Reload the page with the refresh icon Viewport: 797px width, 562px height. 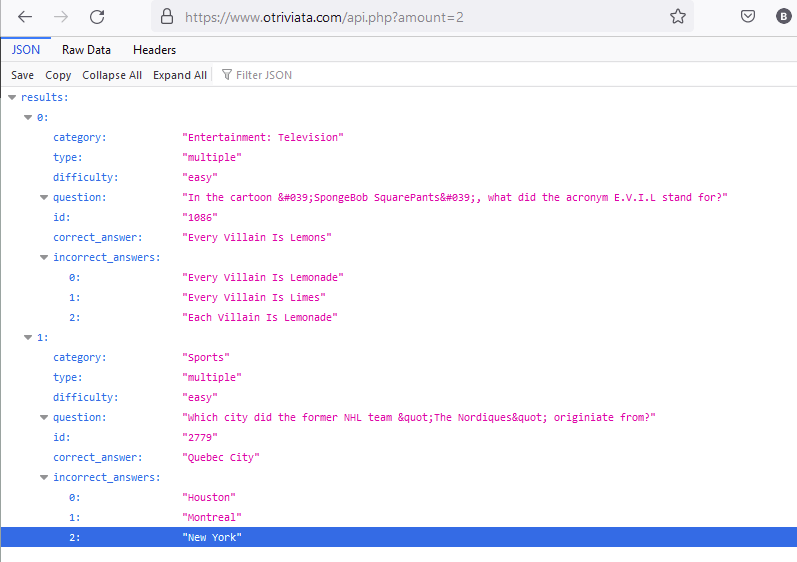tap(97, 17)
